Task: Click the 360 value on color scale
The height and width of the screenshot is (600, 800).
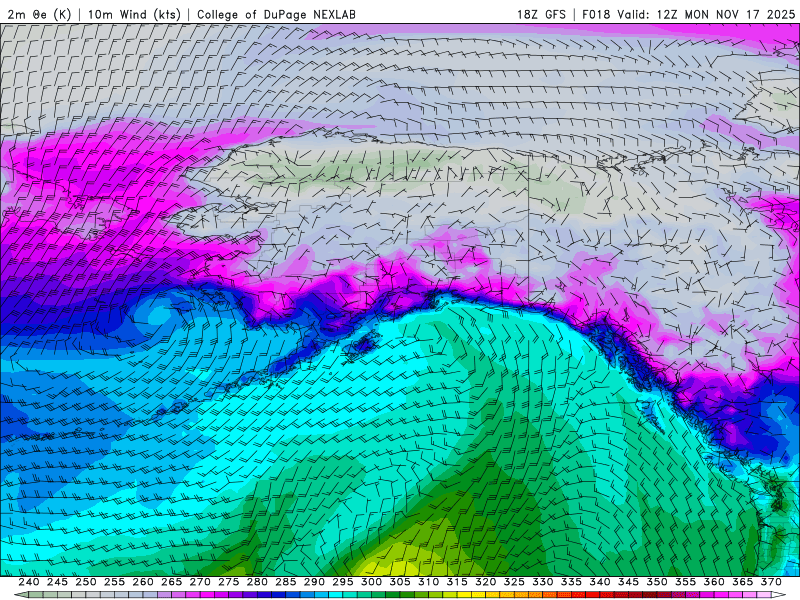Action: (714, 582)
